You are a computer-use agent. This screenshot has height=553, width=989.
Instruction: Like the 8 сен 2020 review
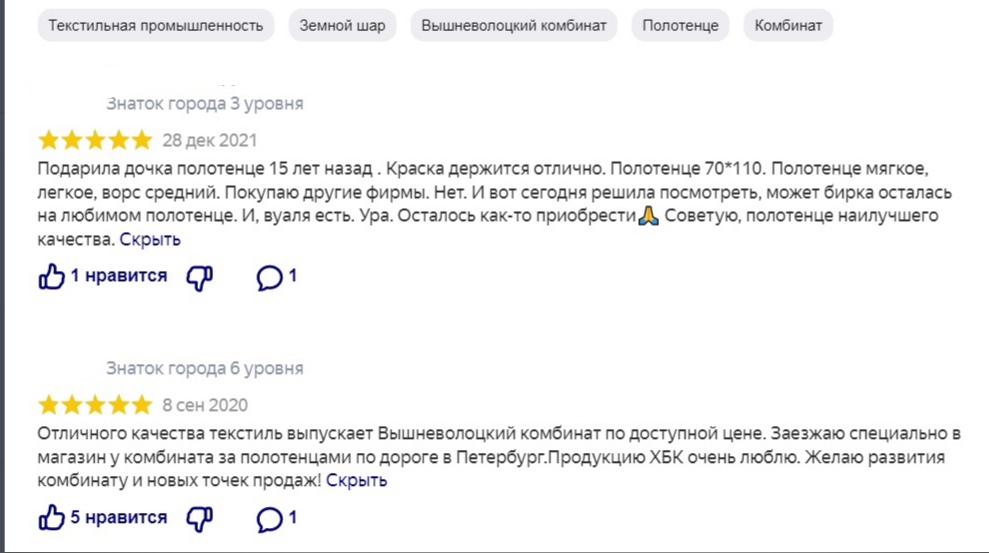[x=52, y=518]
